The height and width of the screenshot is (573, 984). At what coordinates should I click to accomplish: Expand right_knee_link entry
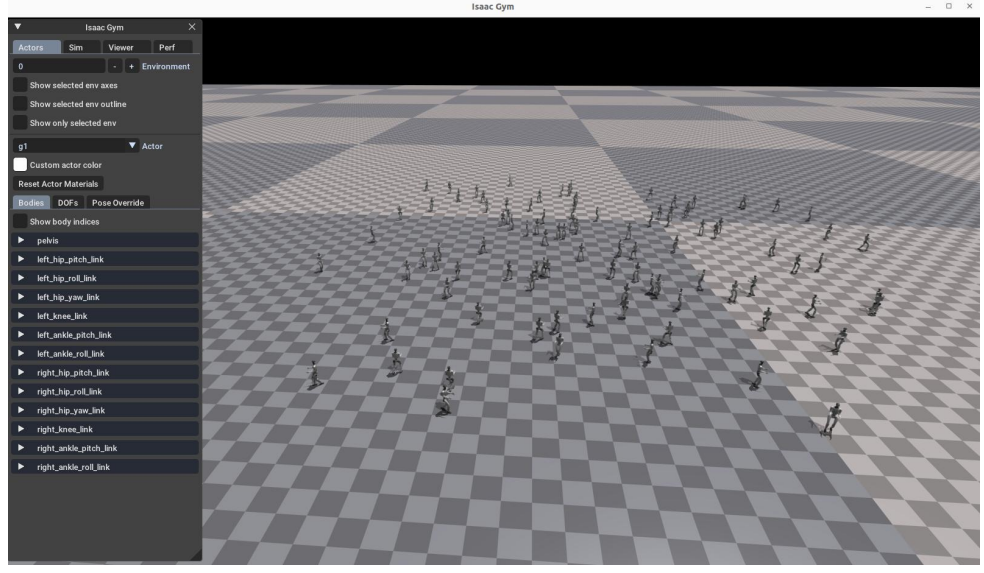[21, 428]
